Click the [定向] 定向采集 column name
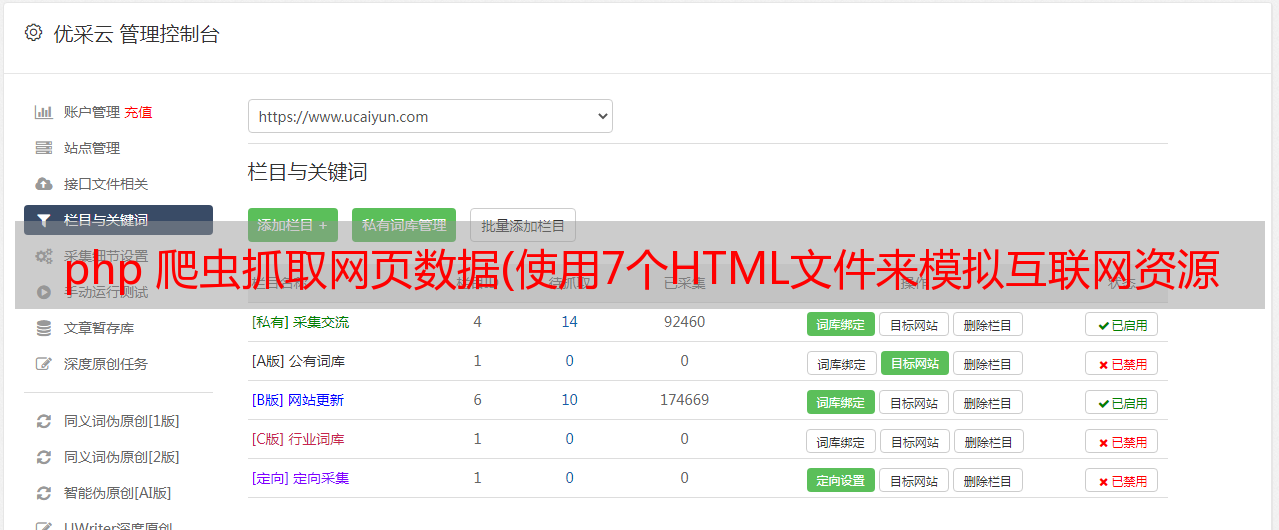The image size is (1279, 530). [x=300, y=478]
